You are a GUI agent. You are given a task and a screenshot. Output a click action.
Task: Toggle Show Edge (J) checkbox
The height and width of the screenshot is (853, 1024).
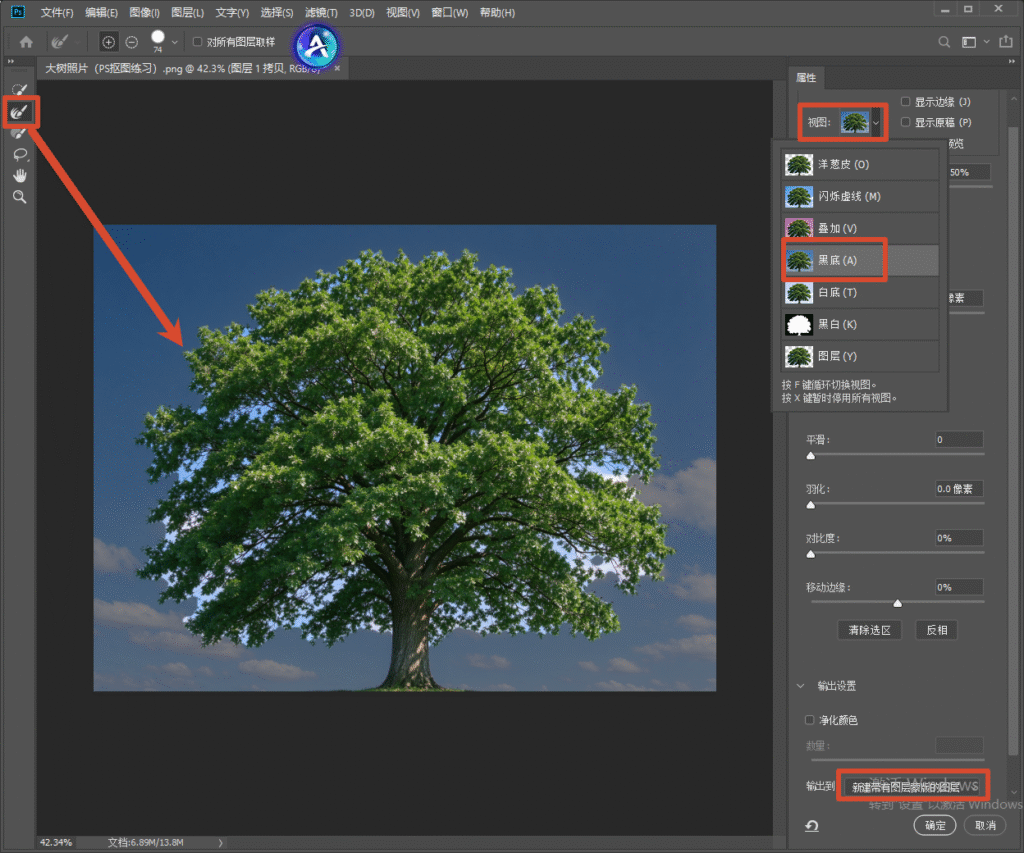905,101
